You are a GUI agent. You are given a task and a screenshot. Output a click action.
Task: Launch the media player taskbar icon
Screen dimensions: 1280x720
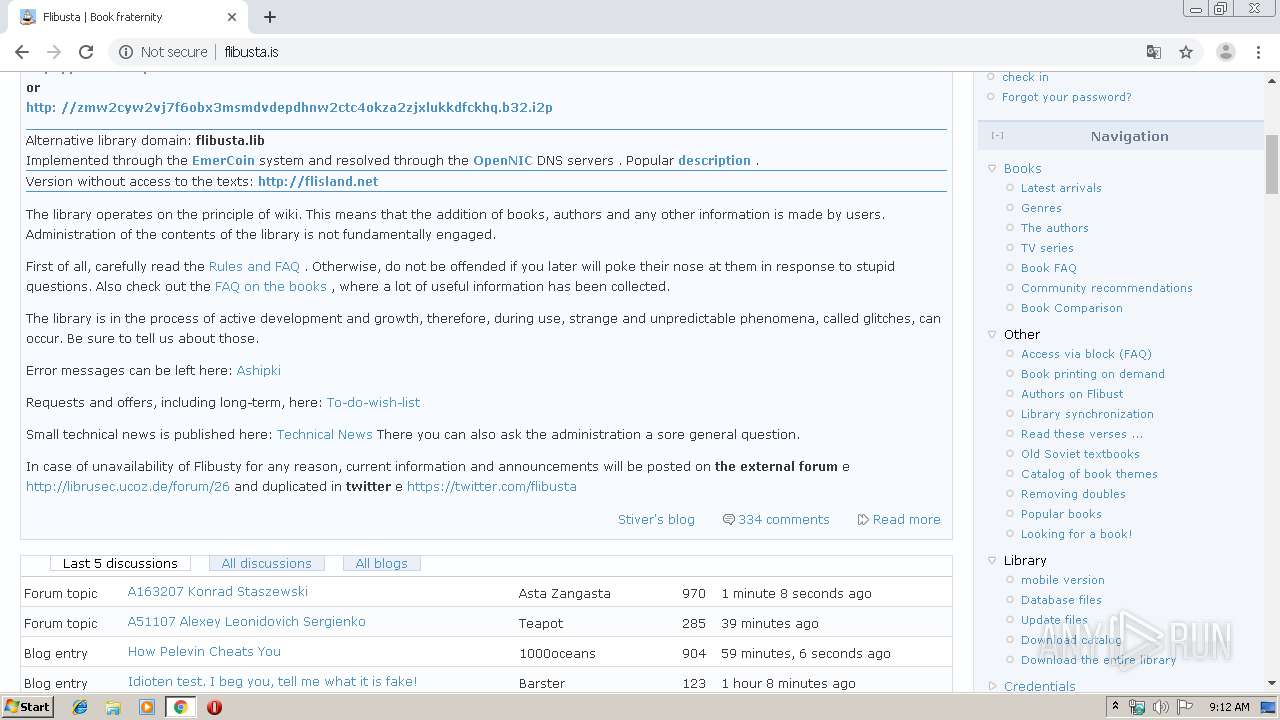tap(147, 707)
